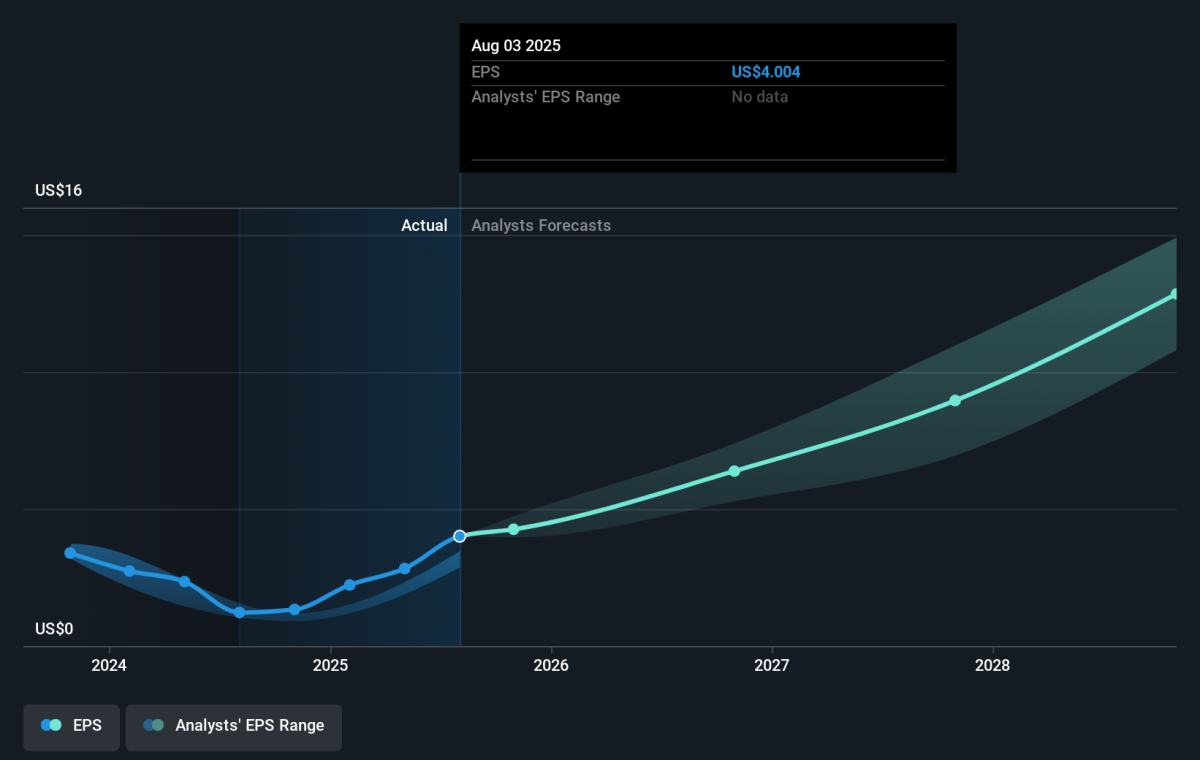Select the forecast point near late 2027

[955, 400]
